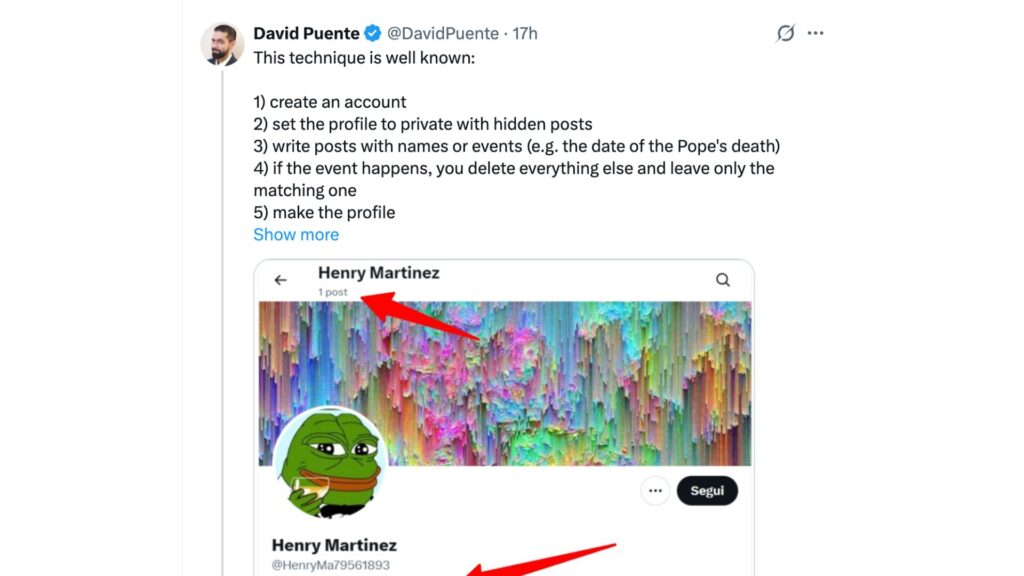Open the Grok analysis icon on the tweet

[x=786, y=33]
